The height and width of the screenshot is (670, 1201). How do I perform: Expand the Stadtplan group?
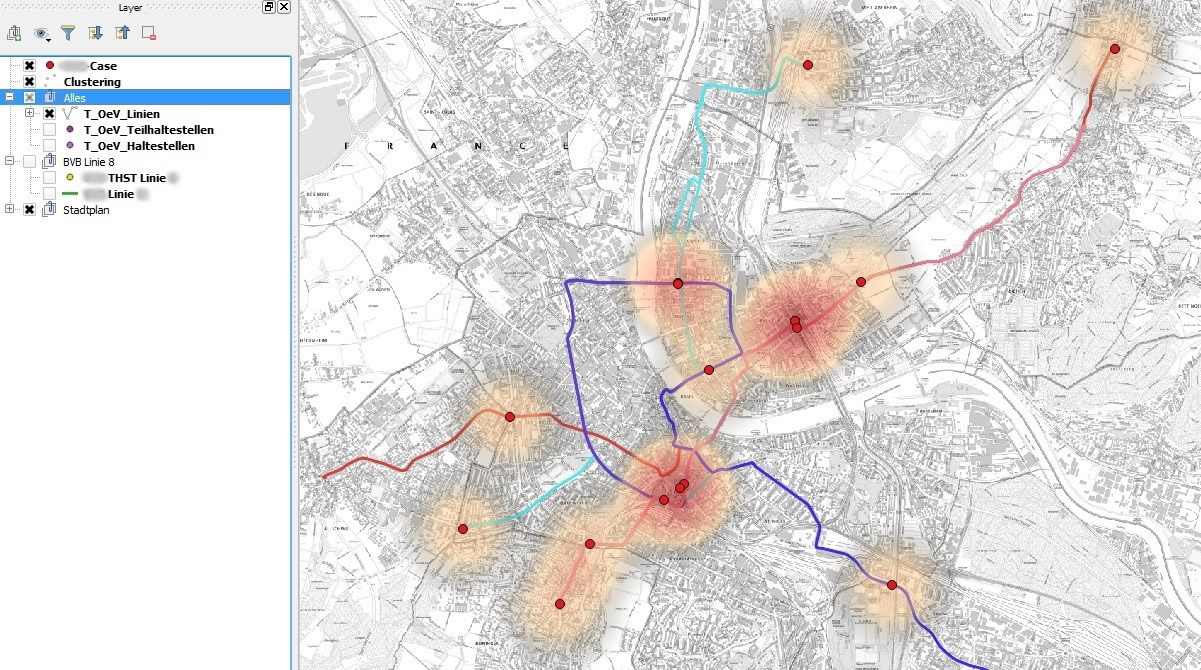(9, 210)
